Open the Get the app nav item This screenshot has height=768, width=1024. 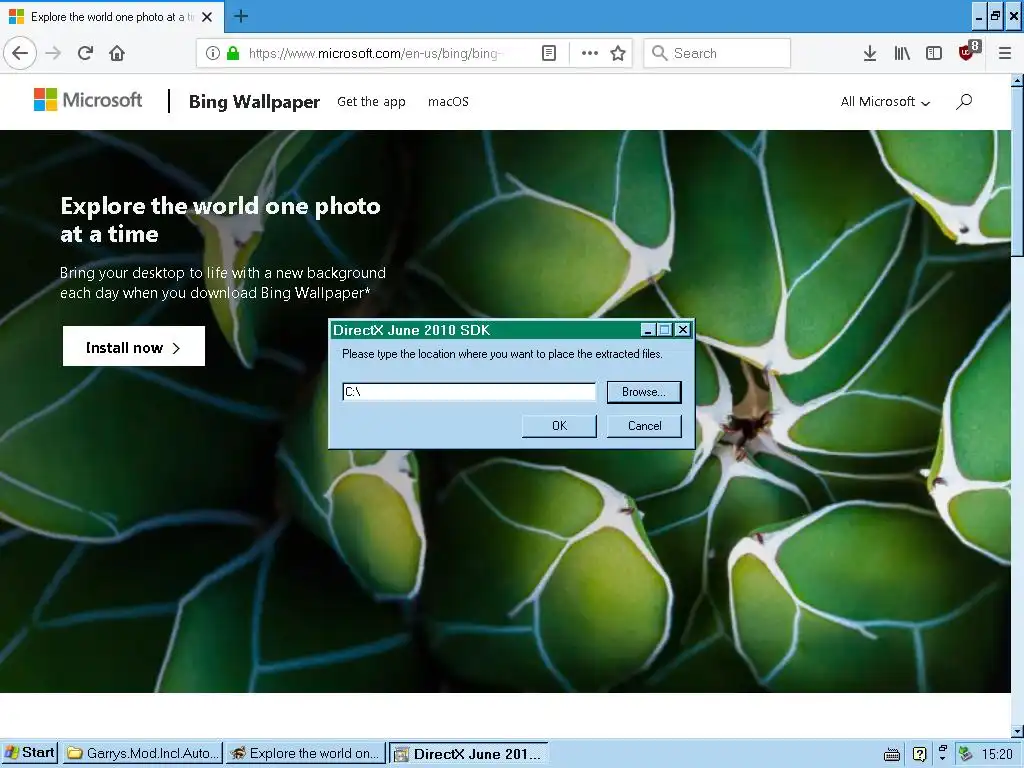coord(371,101)
